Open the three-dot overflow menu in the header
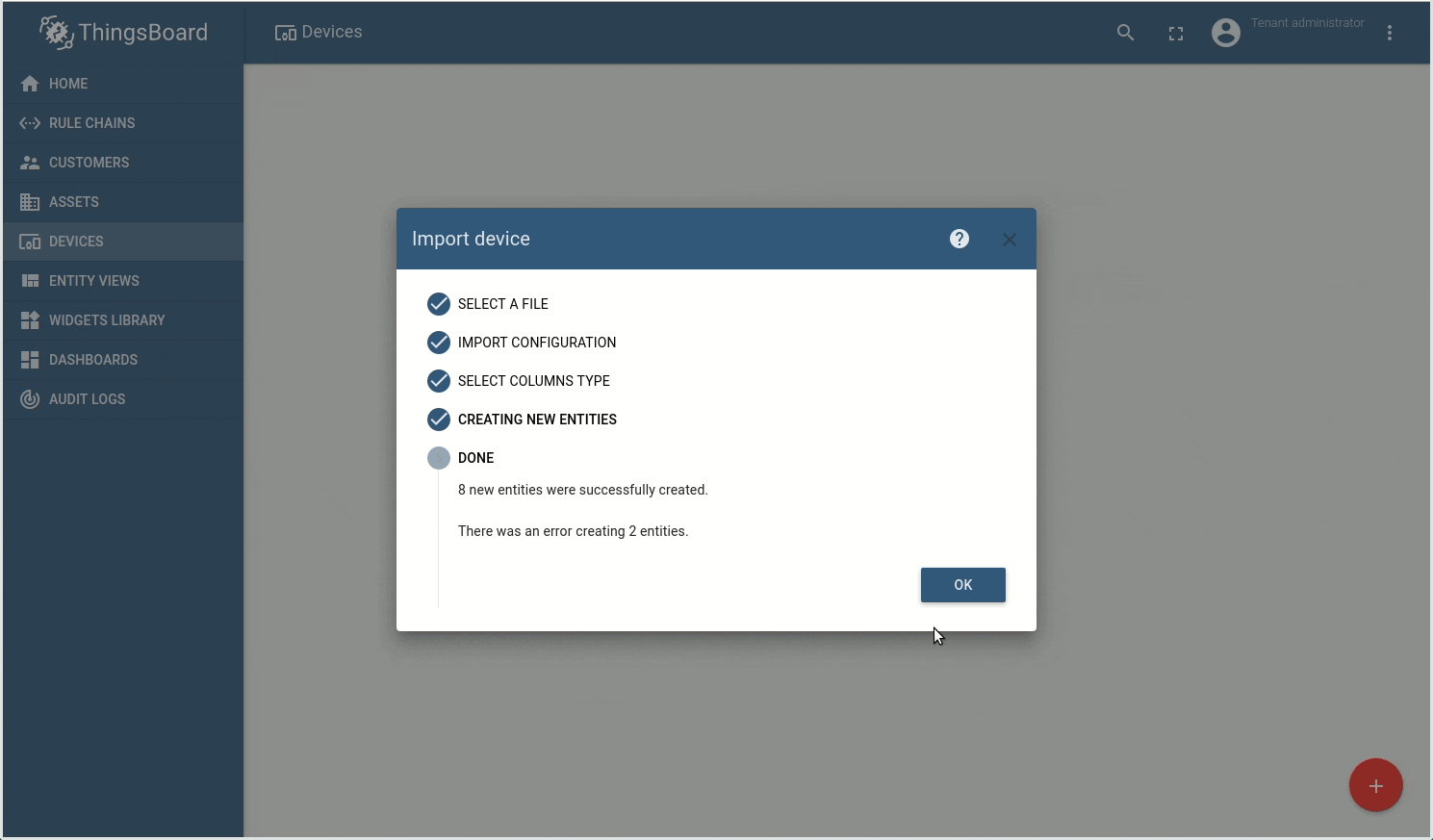The image size is (1433, 840). coord(1390,32)
